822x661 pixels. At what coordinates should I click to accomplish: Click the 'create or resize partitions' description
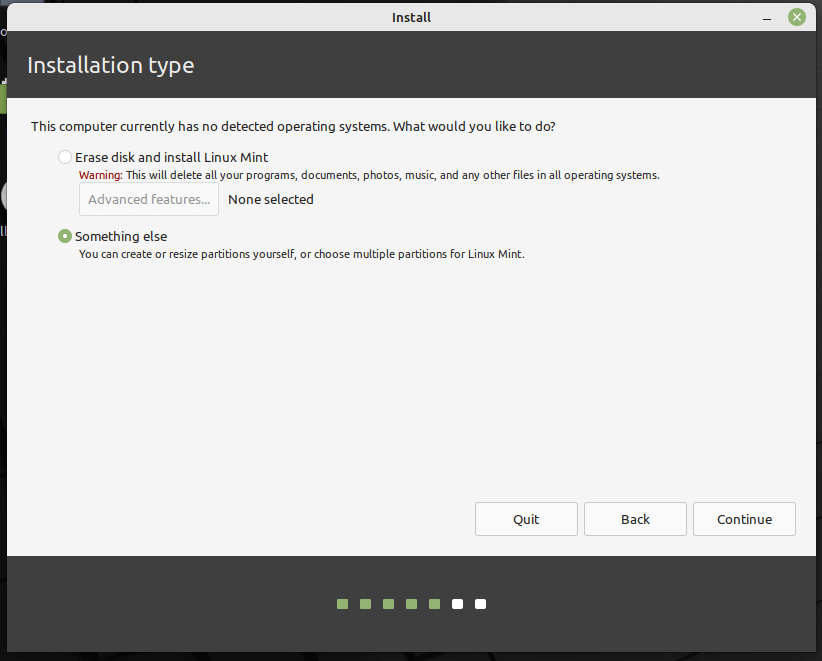(301, 254)
